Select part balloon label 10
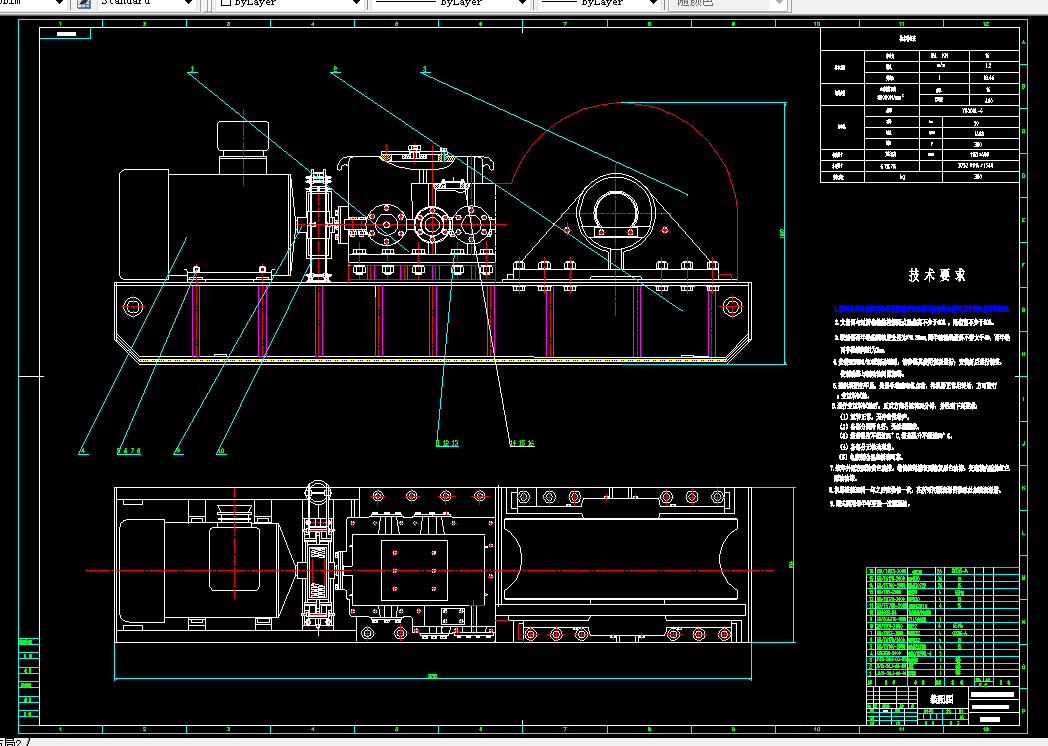Screen dimensions: 1048x746 coord(221,451)
